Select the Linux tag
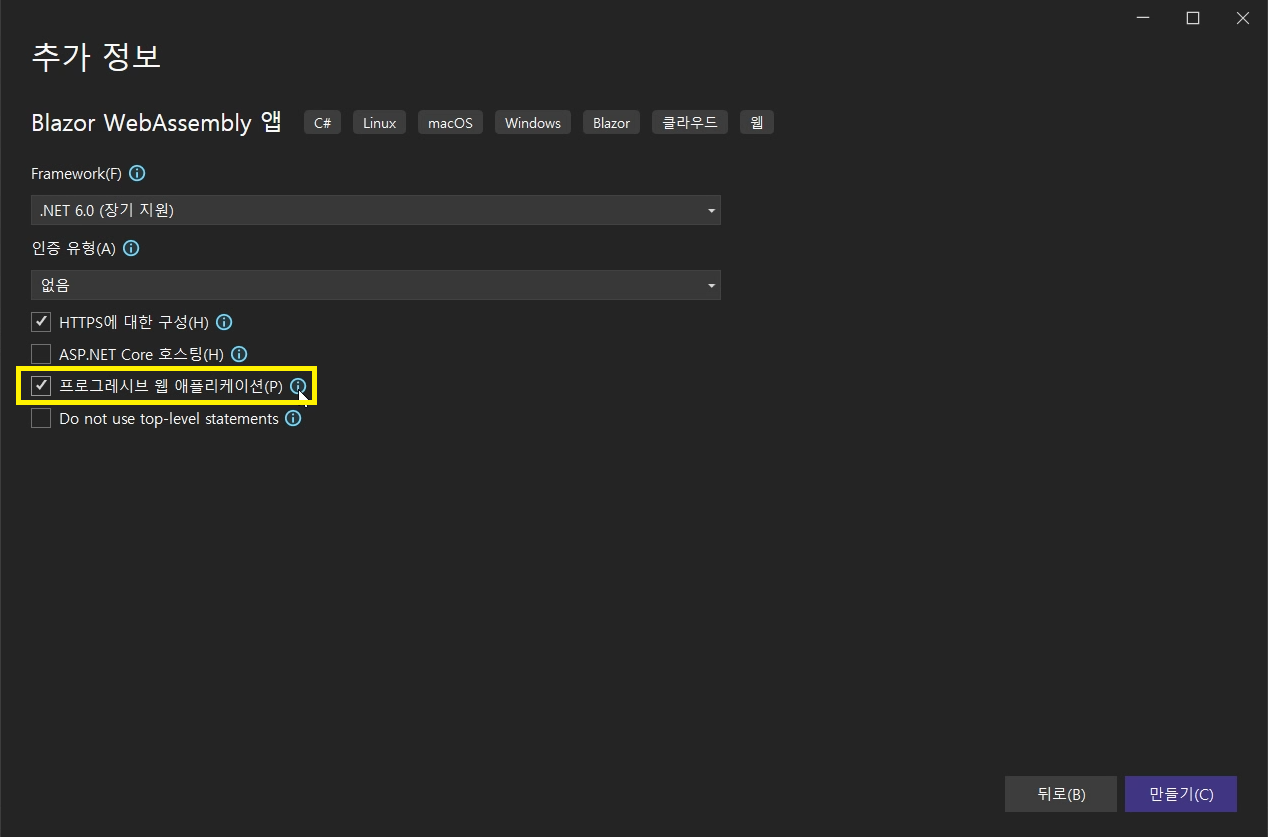Screen dimensions: 1268x837 pyautogui.click(x=379, y=123)
